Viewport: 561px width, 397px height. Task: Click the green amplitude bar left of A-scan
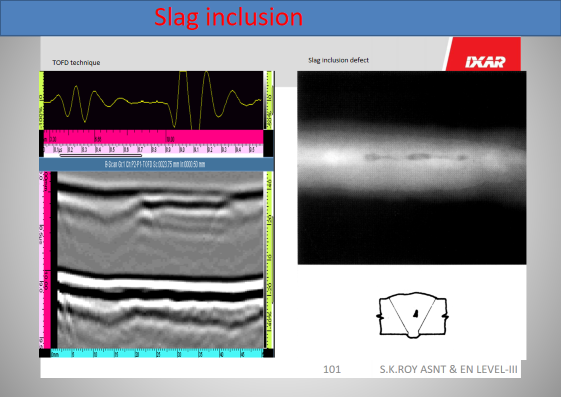click(x=41, y=101)
